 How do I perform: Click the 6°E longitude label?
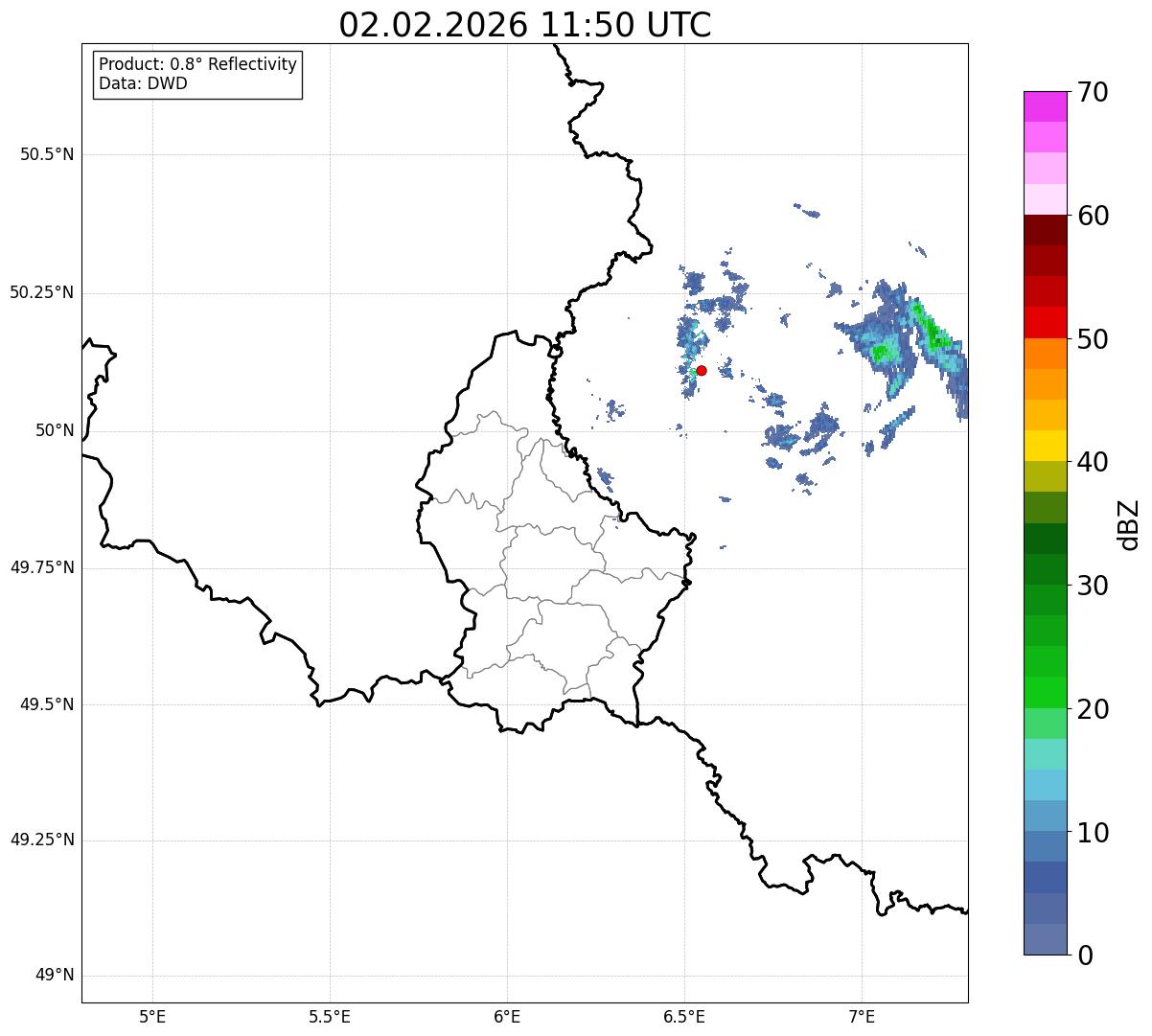[507, 1016]
